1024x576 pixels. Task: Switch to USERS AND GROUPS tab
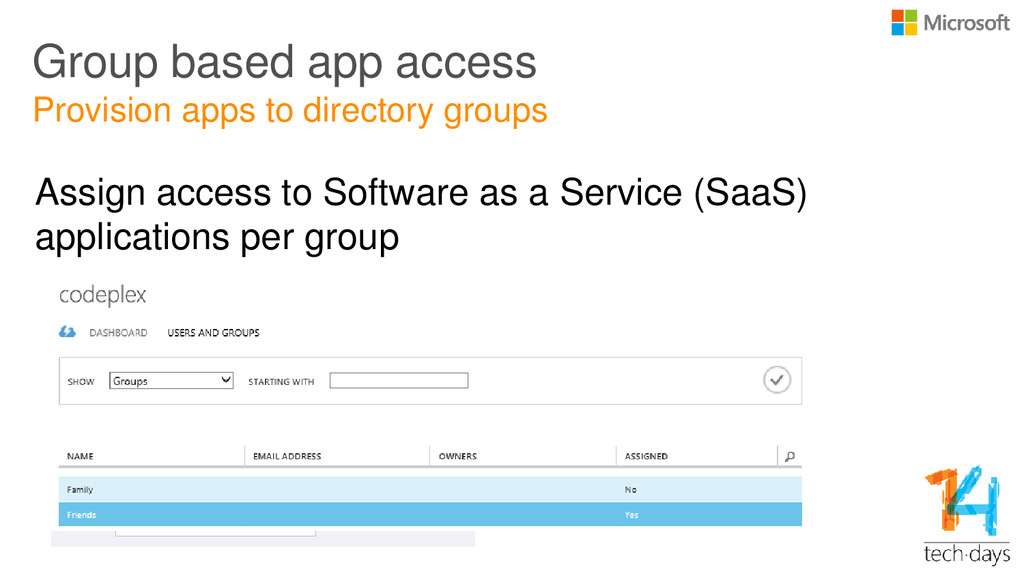pos(214,333)
